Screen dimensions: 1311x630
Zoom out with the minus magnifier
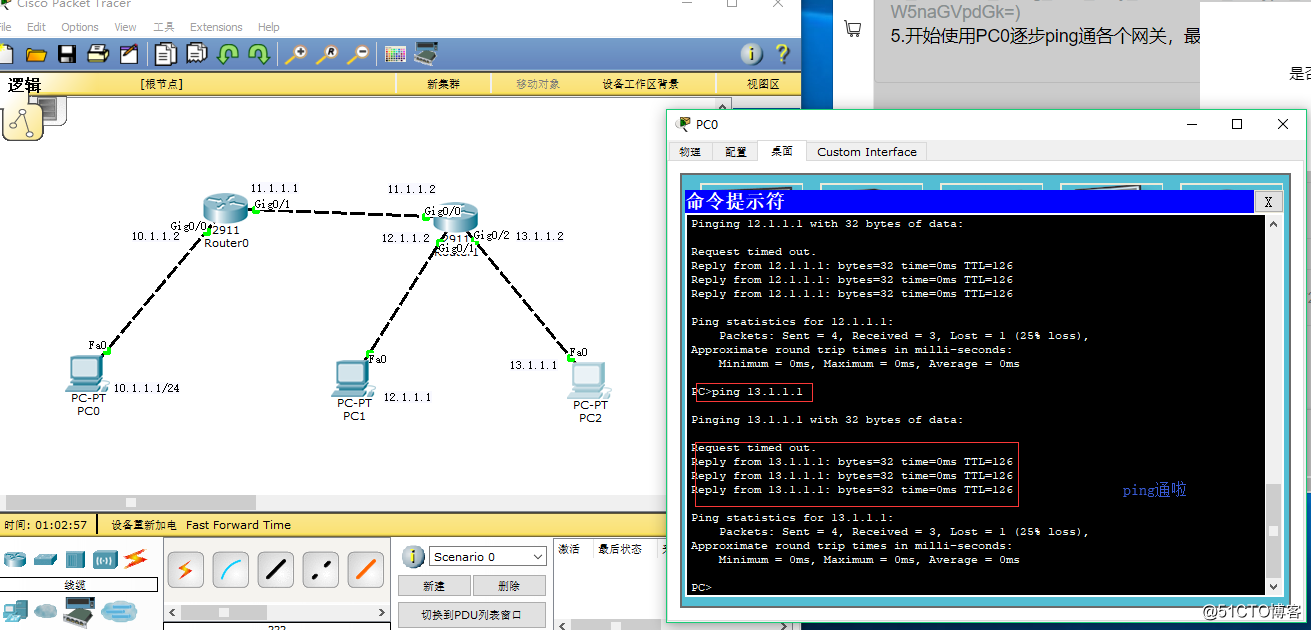pyautogui.click(x=357, y=54)
